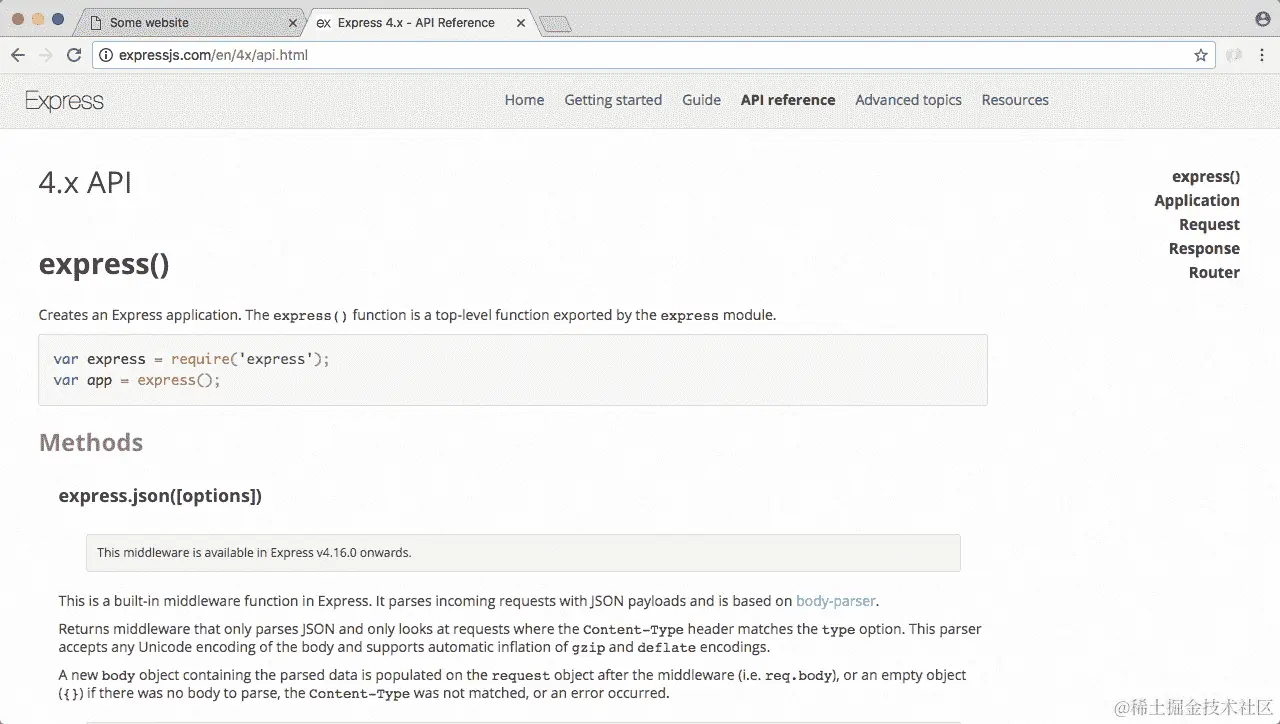Viewport: 1280px width, 724px height.
Task: Open a new tab button
Action: (x=555, y=24)
